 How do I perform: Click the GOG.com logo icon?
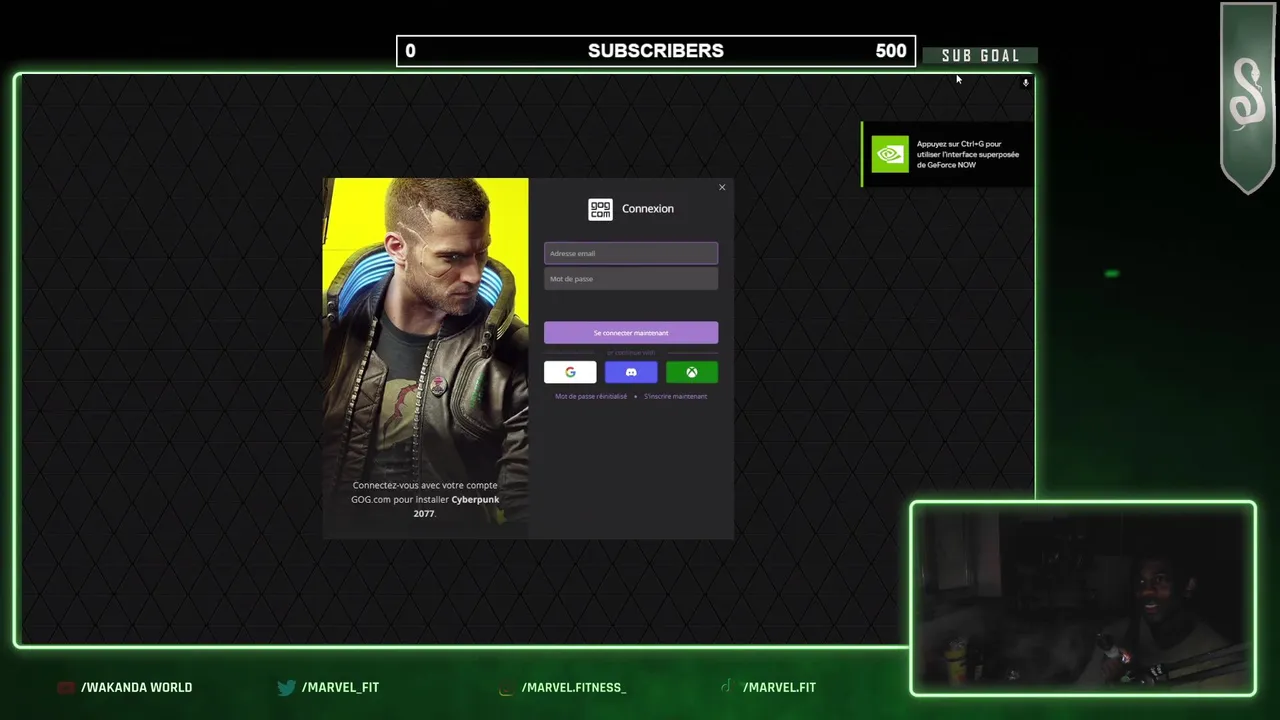pyautogui.click(x=600, y=209)
